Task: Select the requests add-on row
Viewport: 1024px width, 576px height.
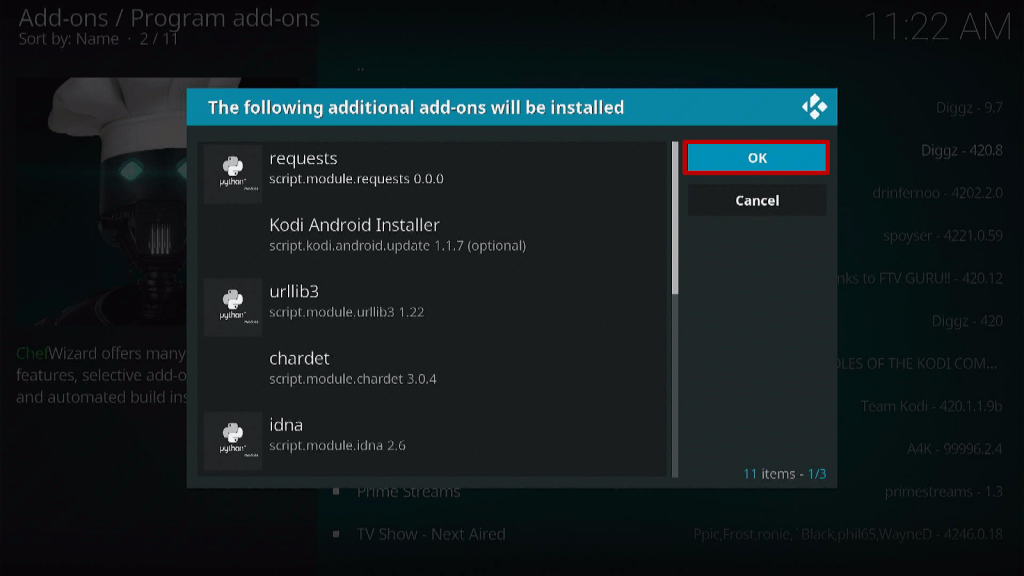Action: click(x=433, y=174)
